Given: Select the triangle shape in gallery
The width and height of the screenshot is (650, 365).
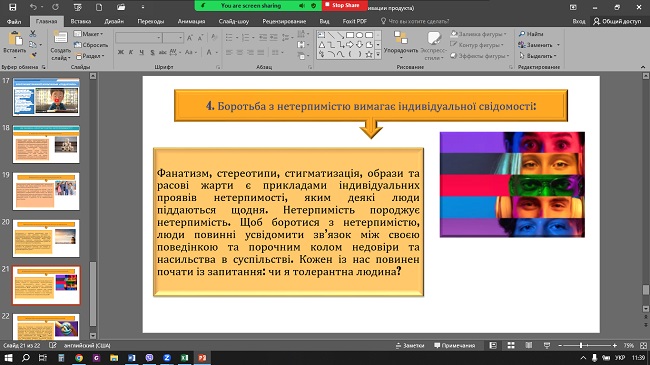Looking at the screenshot, I should point(322,45).
